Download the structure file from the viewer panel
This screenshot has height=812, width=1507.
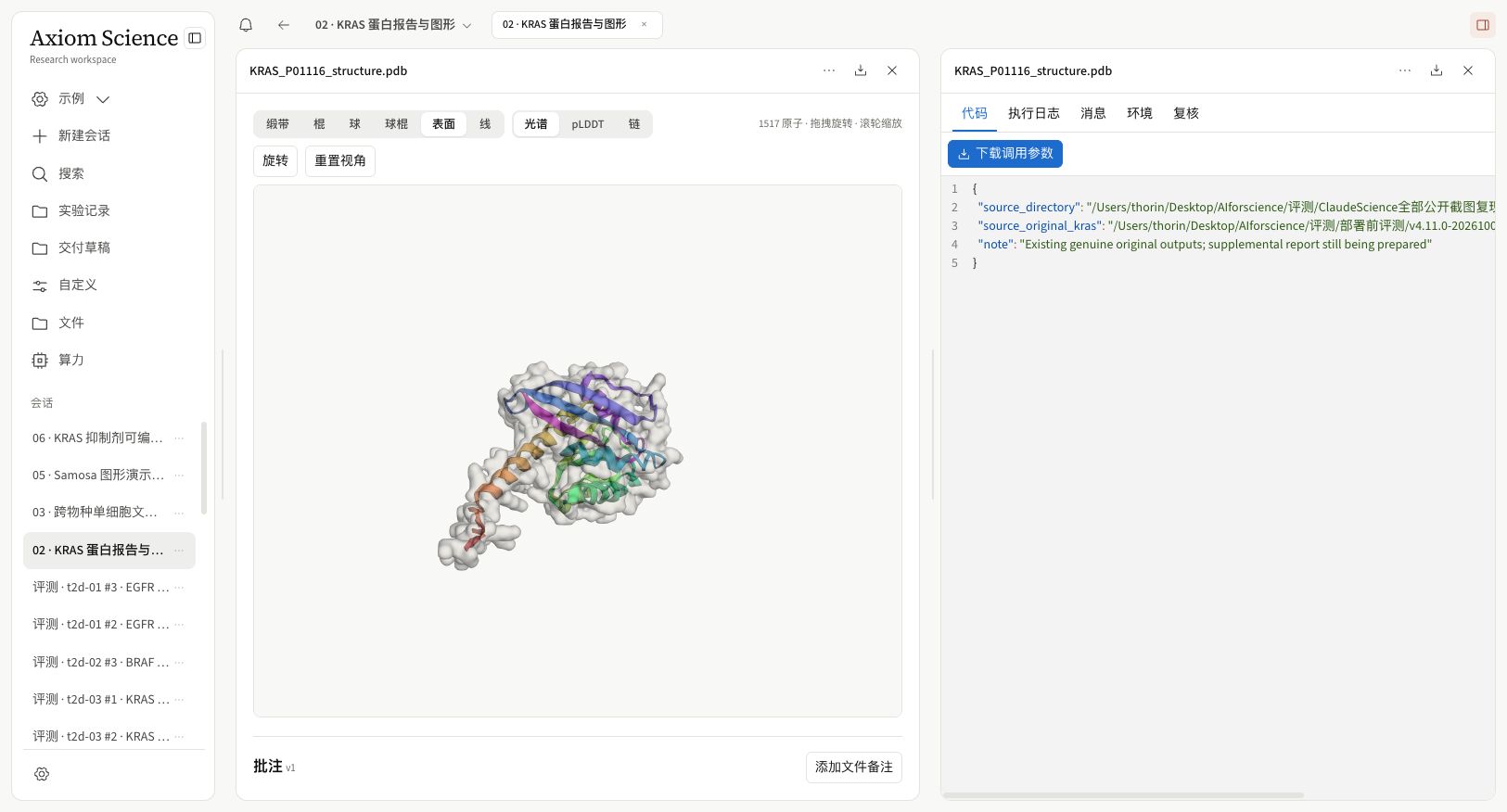pos(861,70)
